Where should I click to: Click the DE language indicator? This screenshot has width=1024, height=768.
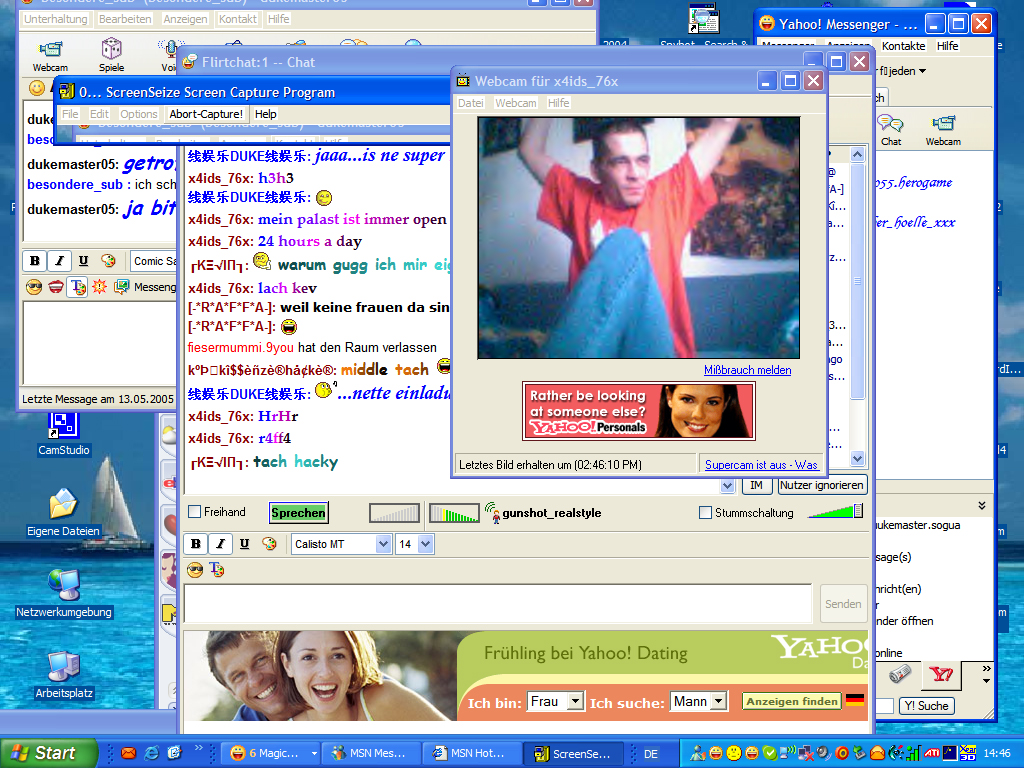651,753
